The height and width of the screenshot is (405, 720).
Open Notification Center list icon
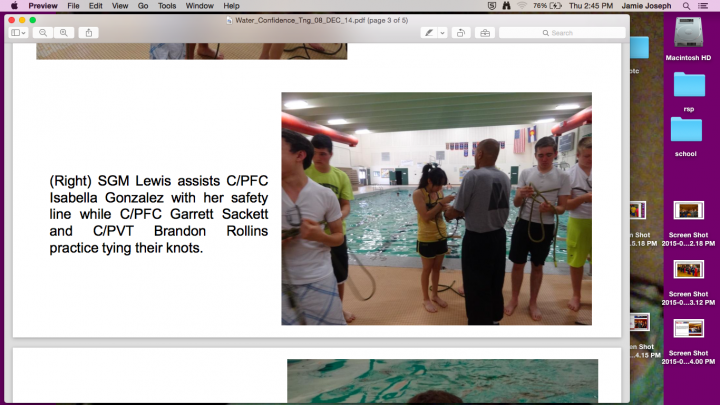coord(703,6)
